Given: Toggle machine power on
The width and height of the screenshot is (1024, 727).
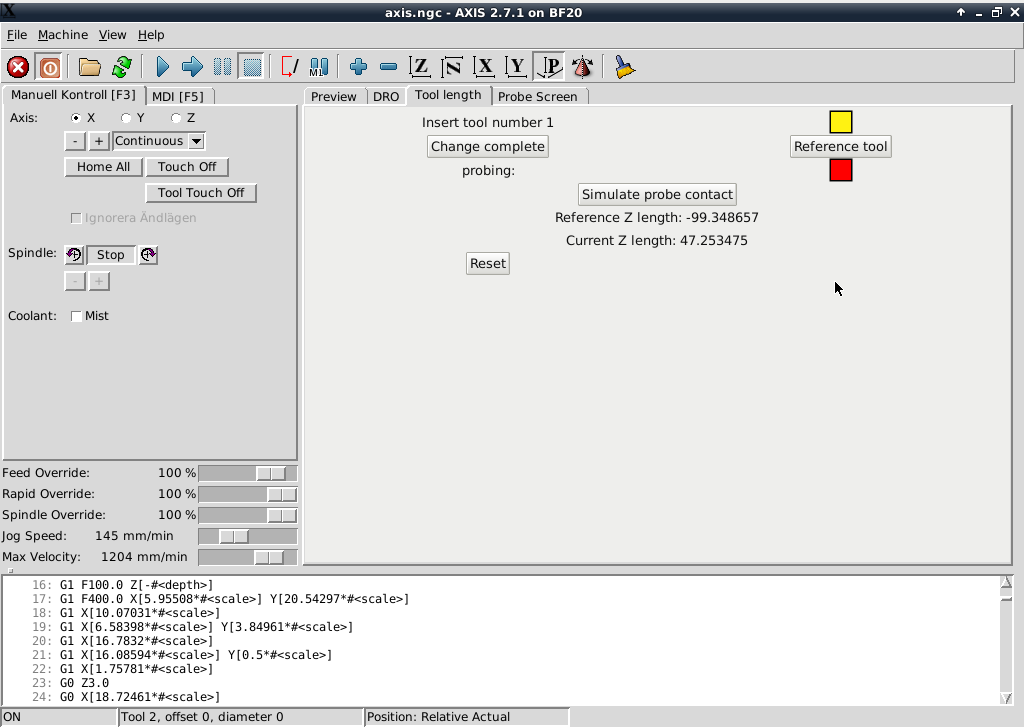Looking at the screenshot, I should 49,67.
